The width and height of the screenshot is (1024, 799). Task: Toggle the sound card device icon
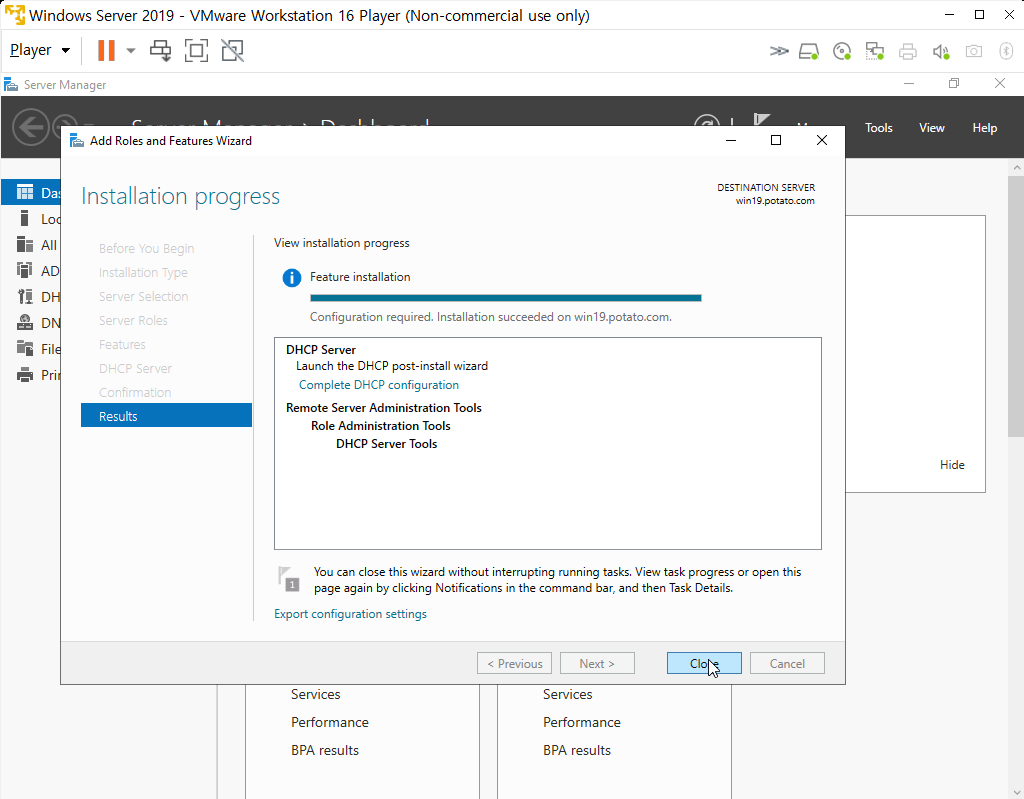click(940, 51)
